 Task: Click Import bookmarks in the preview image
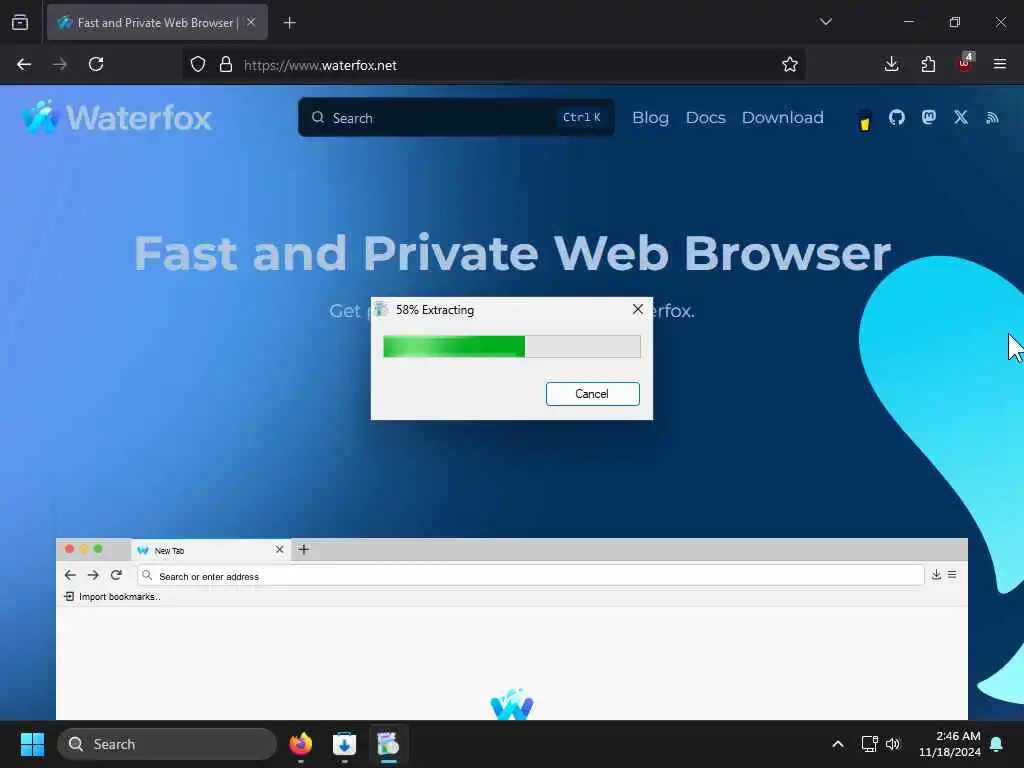(x=112, y=596)
